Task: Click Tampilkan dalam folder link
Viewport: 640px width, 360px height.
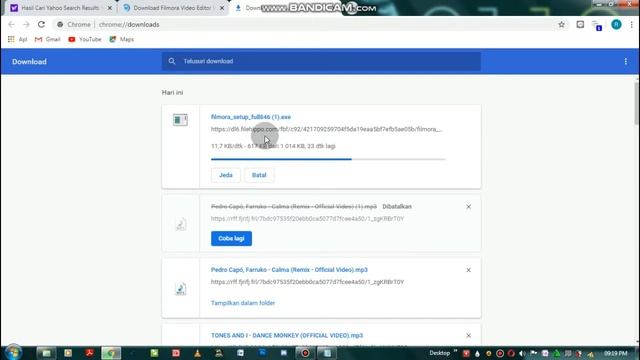Action: click(x=243, y=303)
